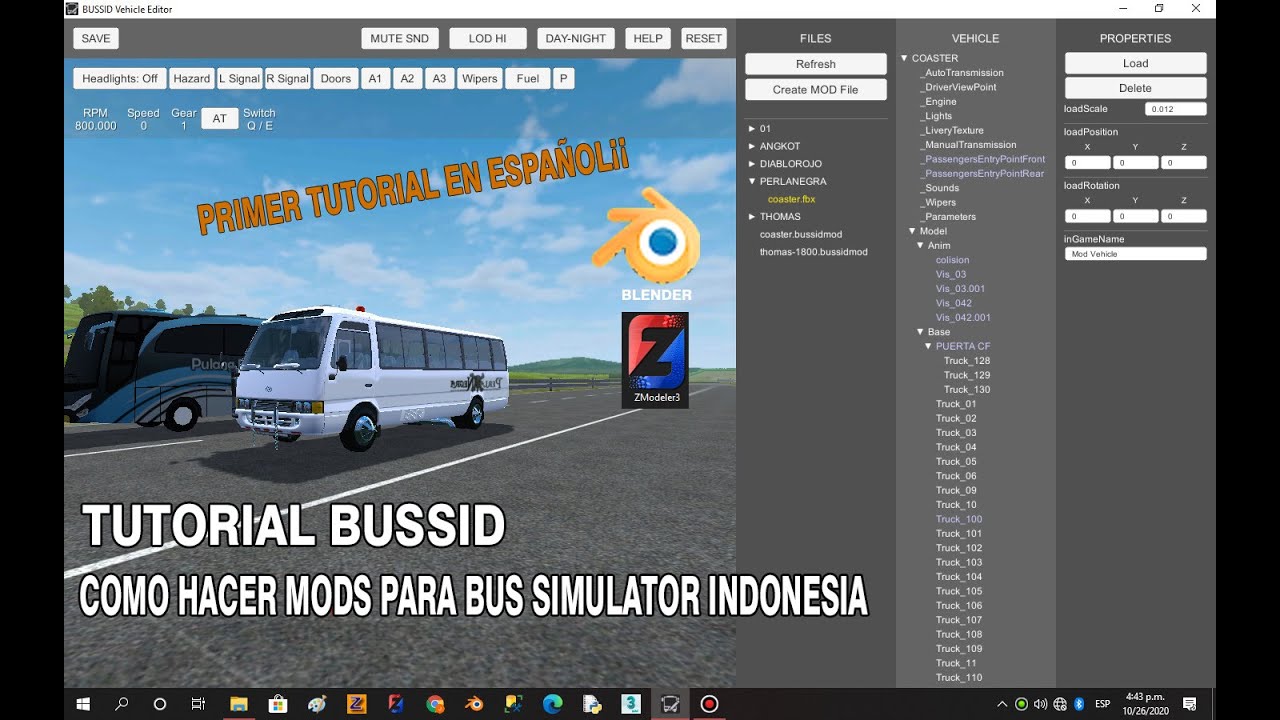Screen dimensions: 1280x720
Task: Open the ESP language indicator
Action: point(1102,704)
